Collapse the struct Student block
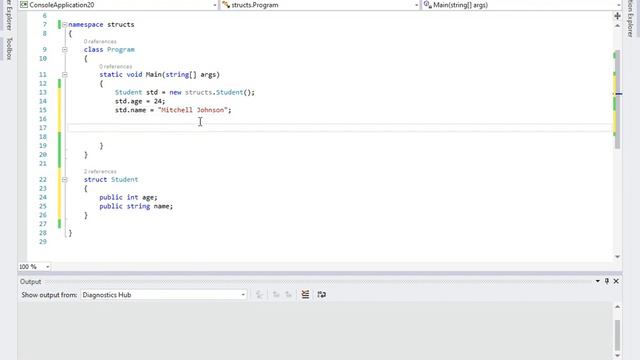The width and height of the screenshot is (640, 360). [64, 180]
